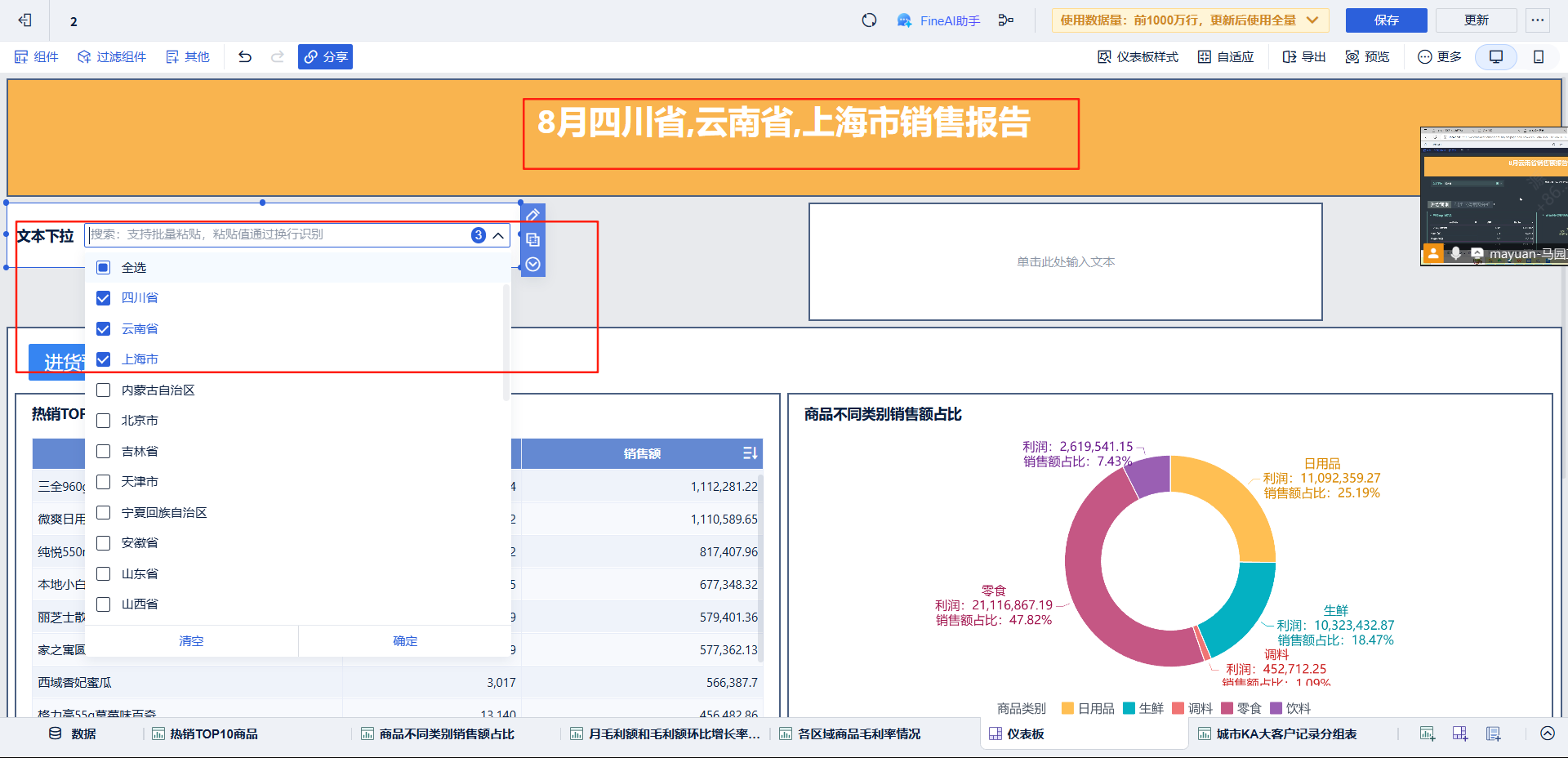Switch to 热销TOP10商品 tab
1568x758 pixels.
pos(204,733)
